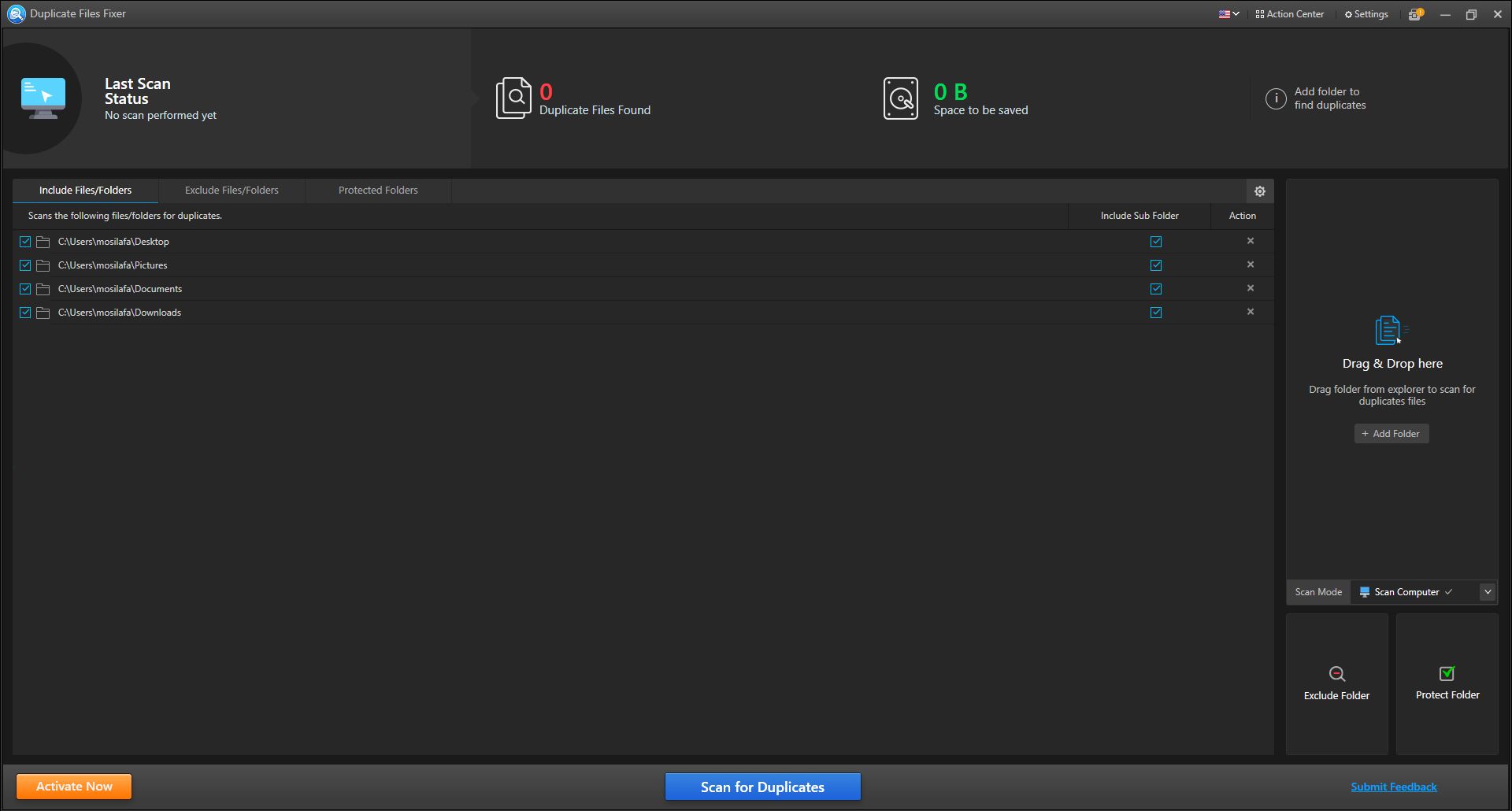The image size is (1512, 811).
Task: Open the Action Center
Action: 1290,14
